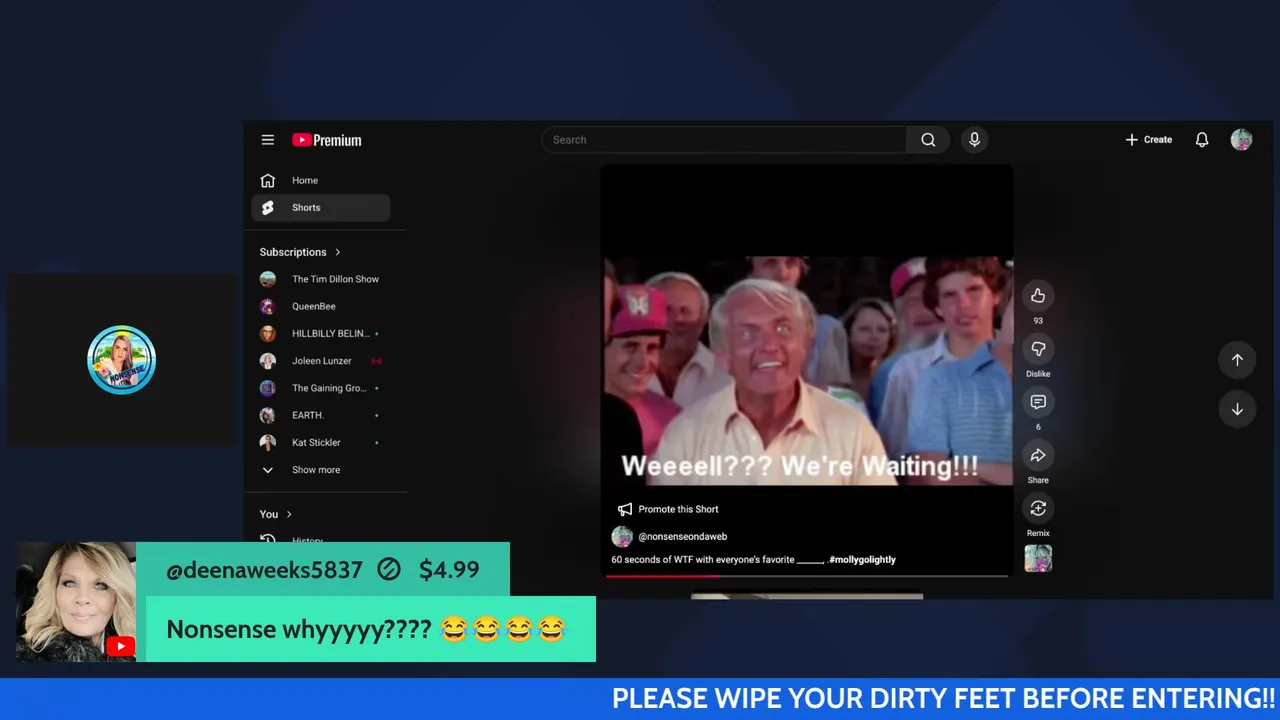1280x720 pixels.
Task: Click the @deenaweeks5837 super chat name
Action: 264,570
